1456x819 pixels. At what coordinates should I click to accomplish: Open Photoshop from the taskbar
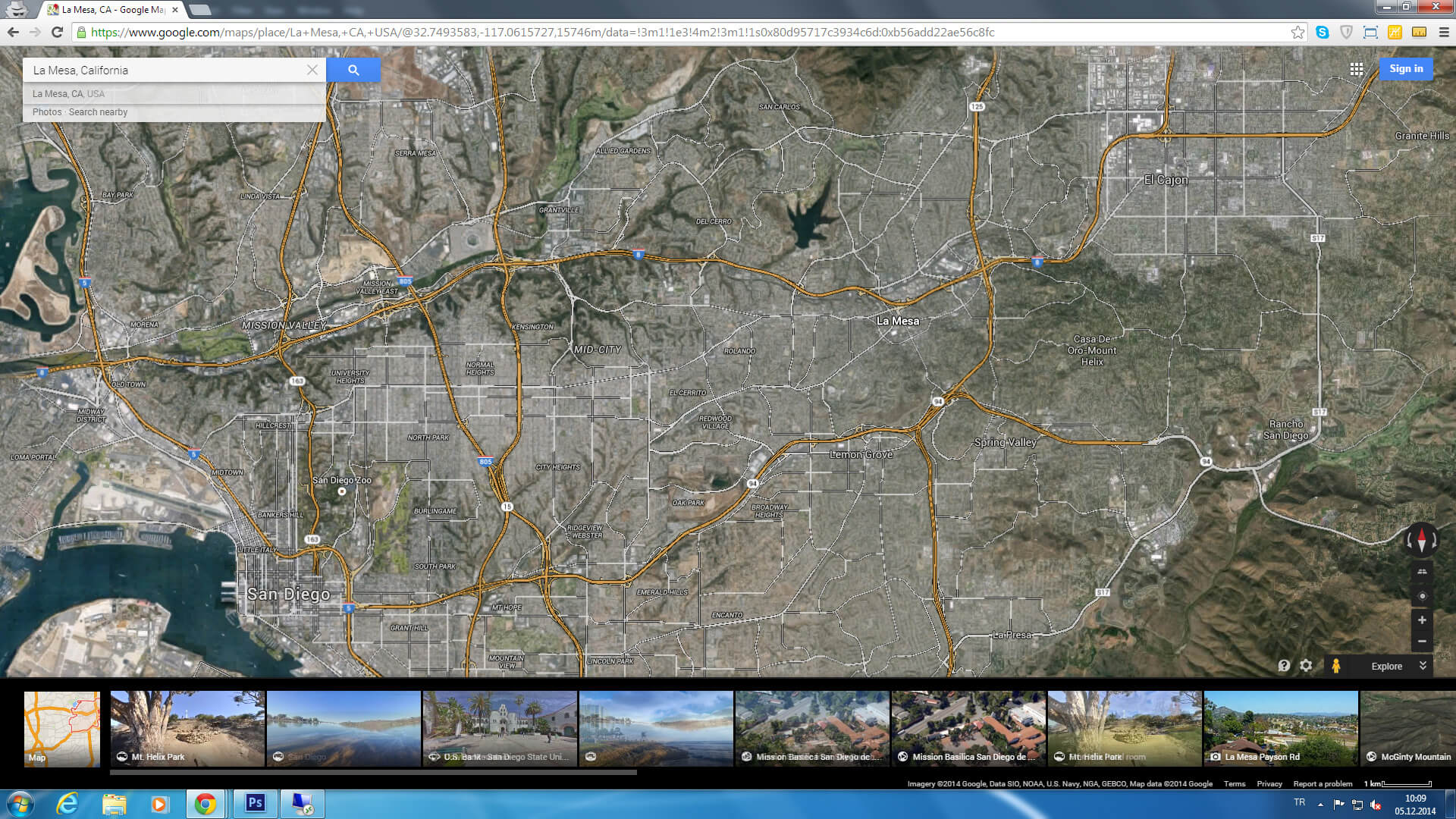tap(255, 803)
